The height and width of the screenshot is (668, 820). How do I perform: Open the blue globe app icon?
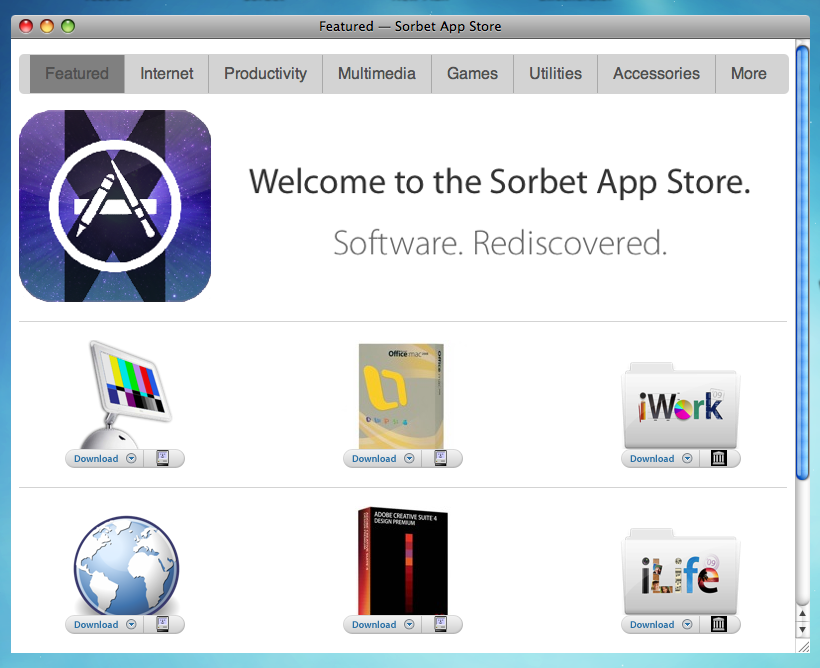(126, 565)
